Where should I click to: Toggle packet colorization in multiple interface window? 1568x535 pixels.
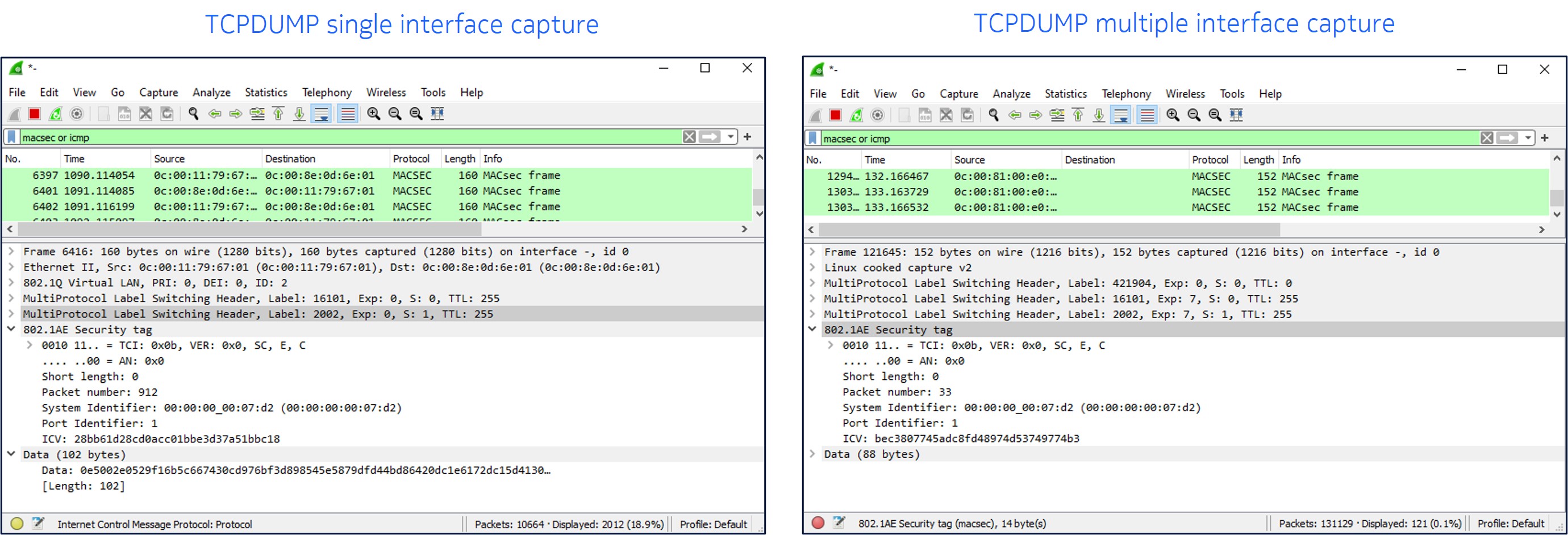[x=1148, y=115]
